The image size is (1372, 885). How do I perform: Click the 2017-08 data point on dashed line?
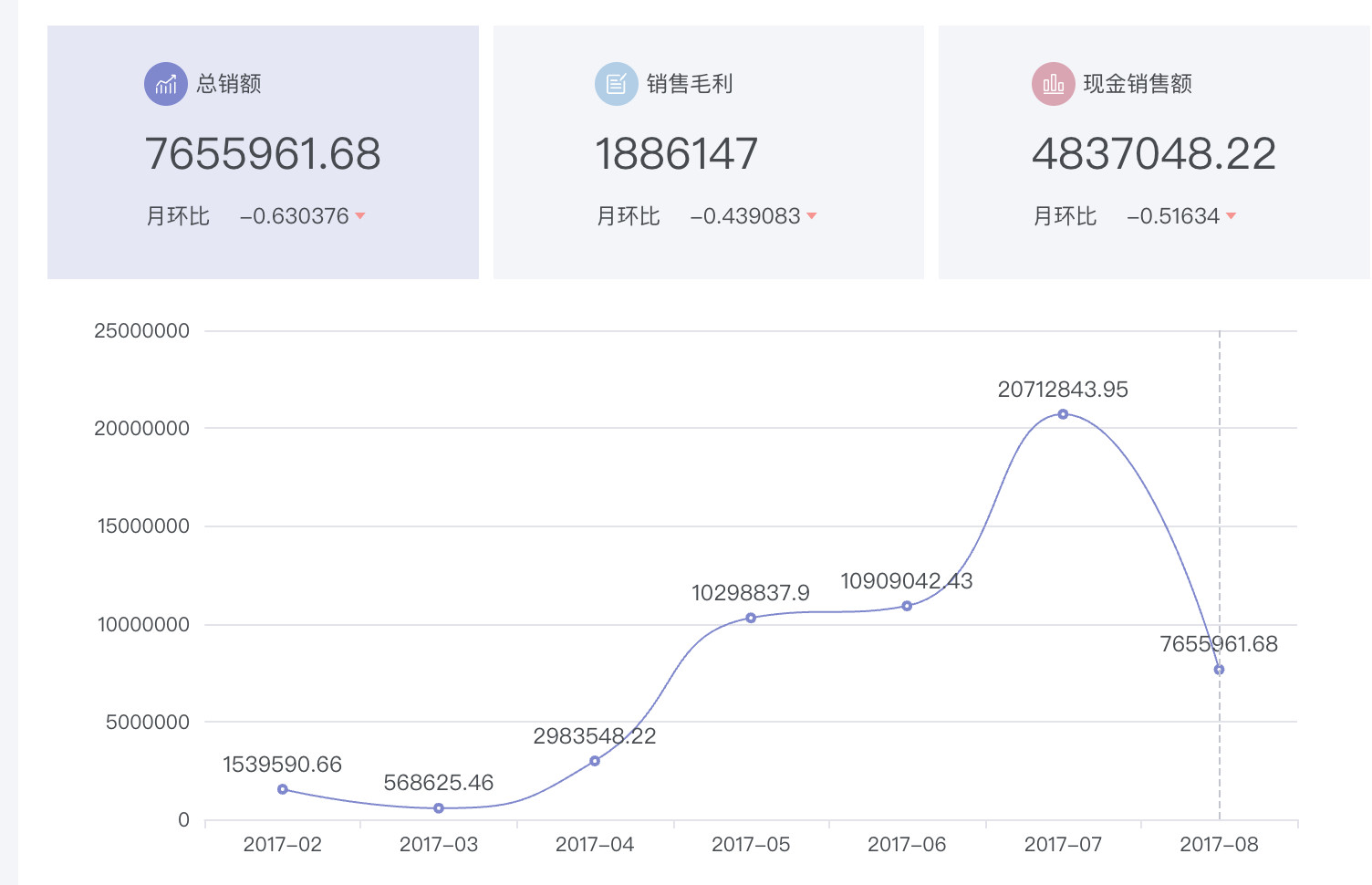(1219, 670)
